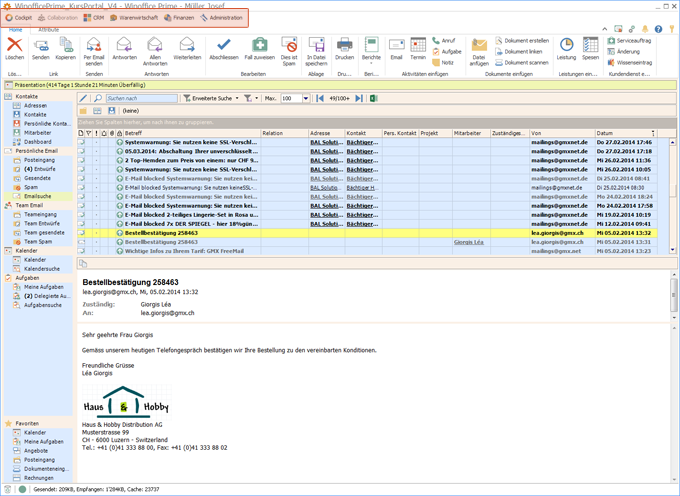Collapse the ribbon with the chevron
The image size is (680, 496).
[x=605, y=29]
